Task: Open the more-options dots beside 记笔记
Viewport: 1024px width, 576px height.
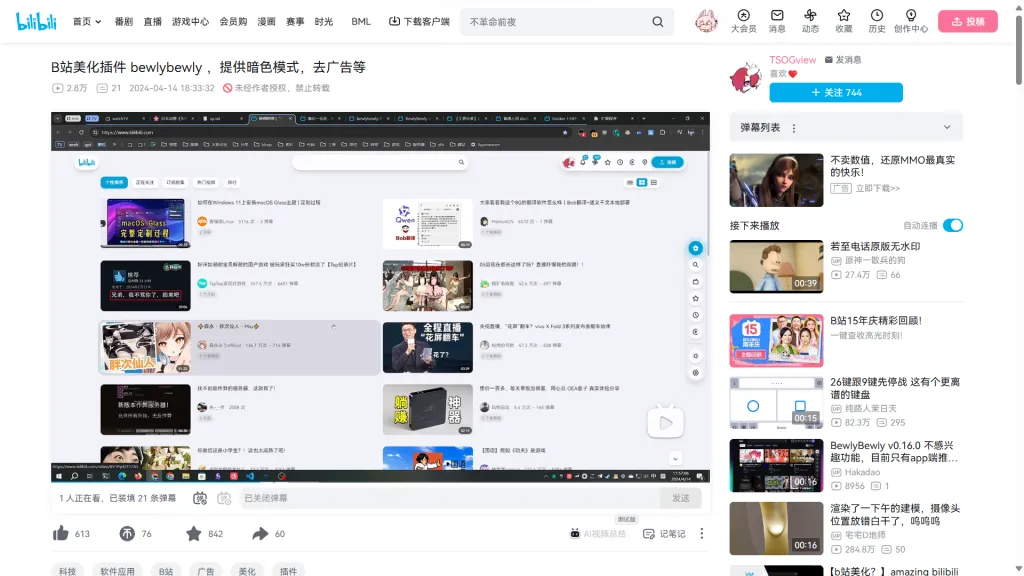Action: click(x=702, y=534)
